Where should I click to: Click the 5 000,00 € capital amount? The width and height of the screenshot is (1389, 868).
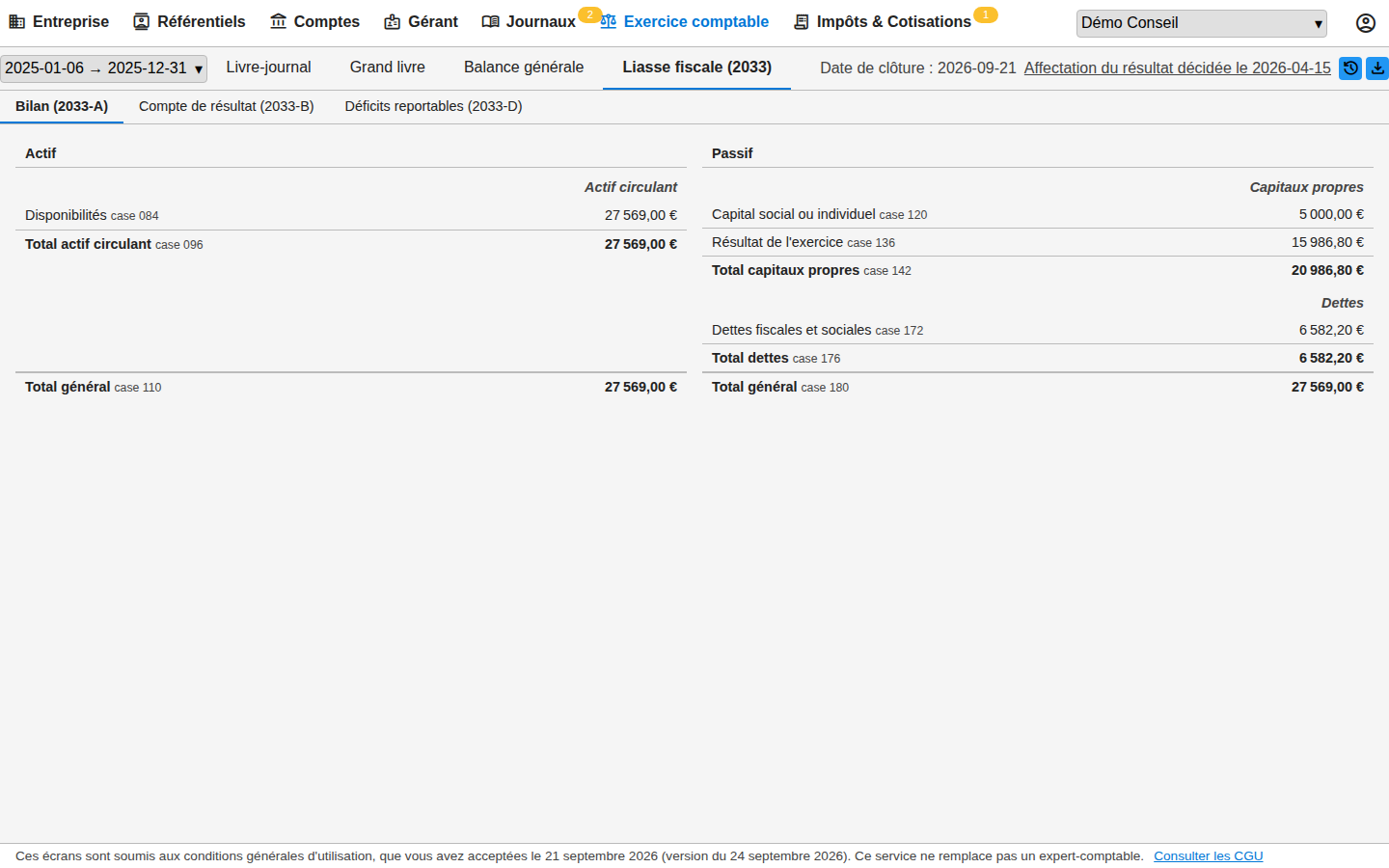pyautogui.click(x=1331, y=214)
